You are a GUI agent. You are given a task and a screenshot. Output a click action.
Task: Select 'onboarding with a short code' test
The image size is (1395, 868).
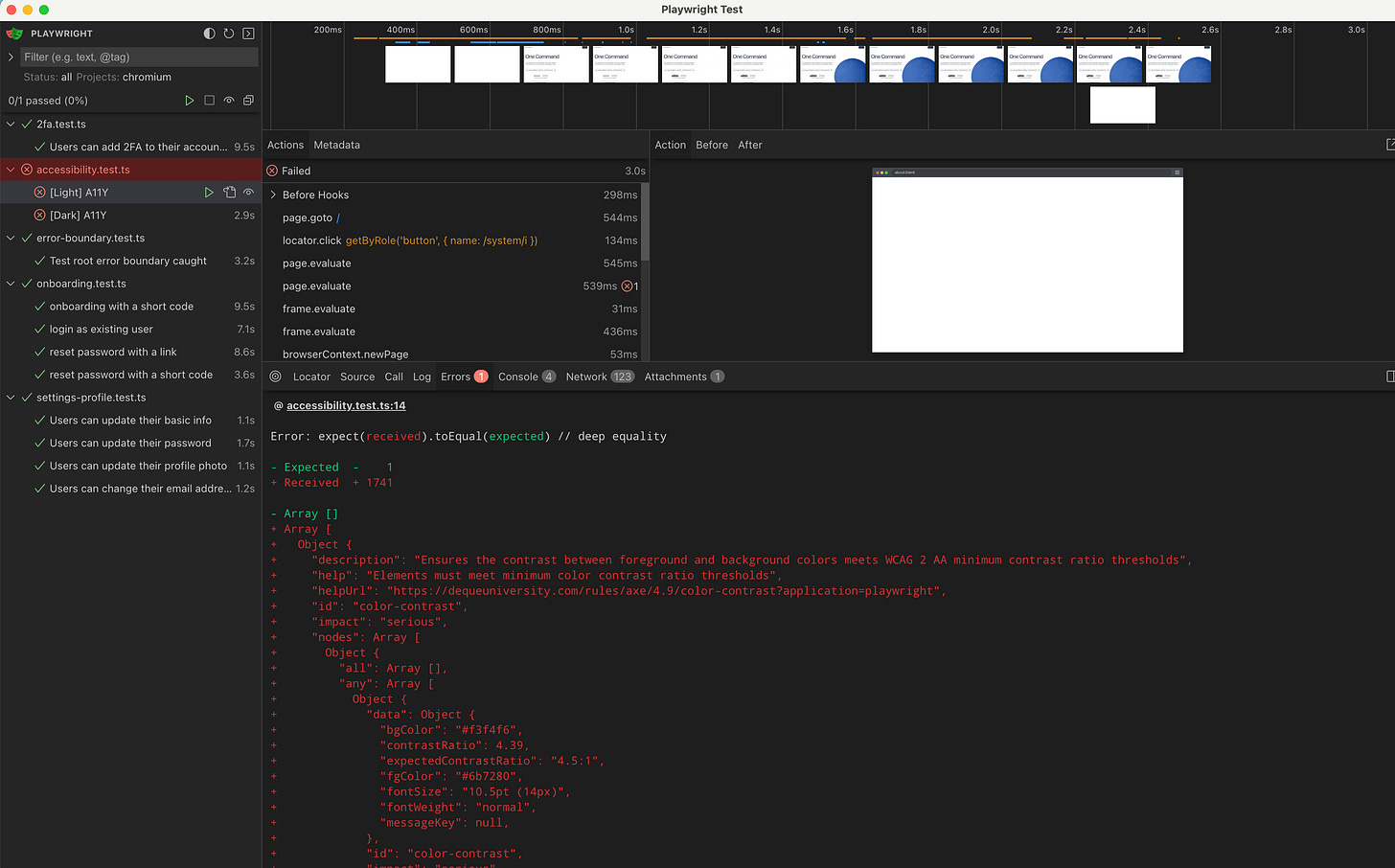pyautogui.click(x=130, y=307)
